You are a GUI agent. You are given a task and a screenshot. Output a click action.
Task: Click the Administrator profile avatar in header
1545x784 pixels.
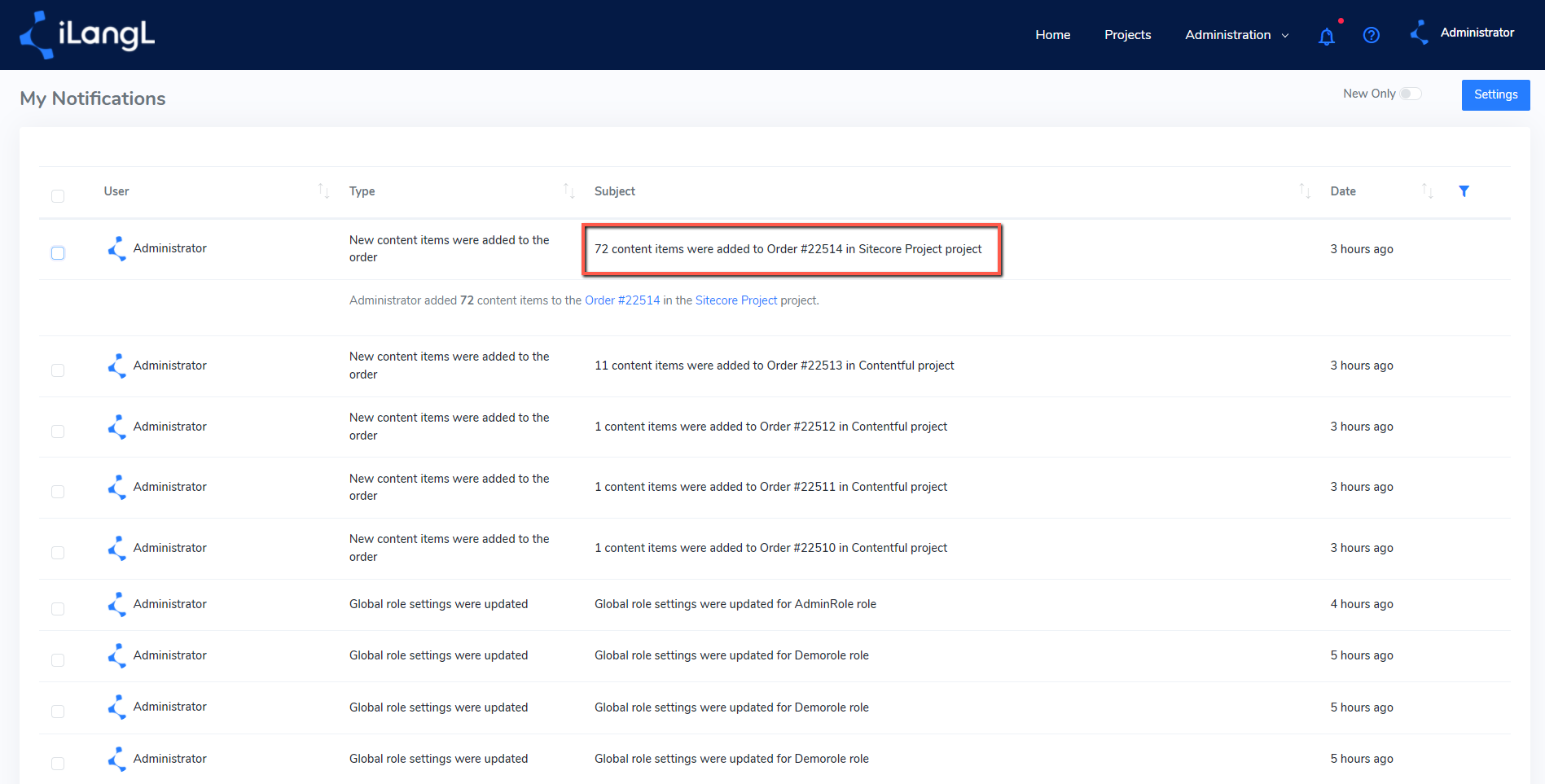(x=1420, y=33)
